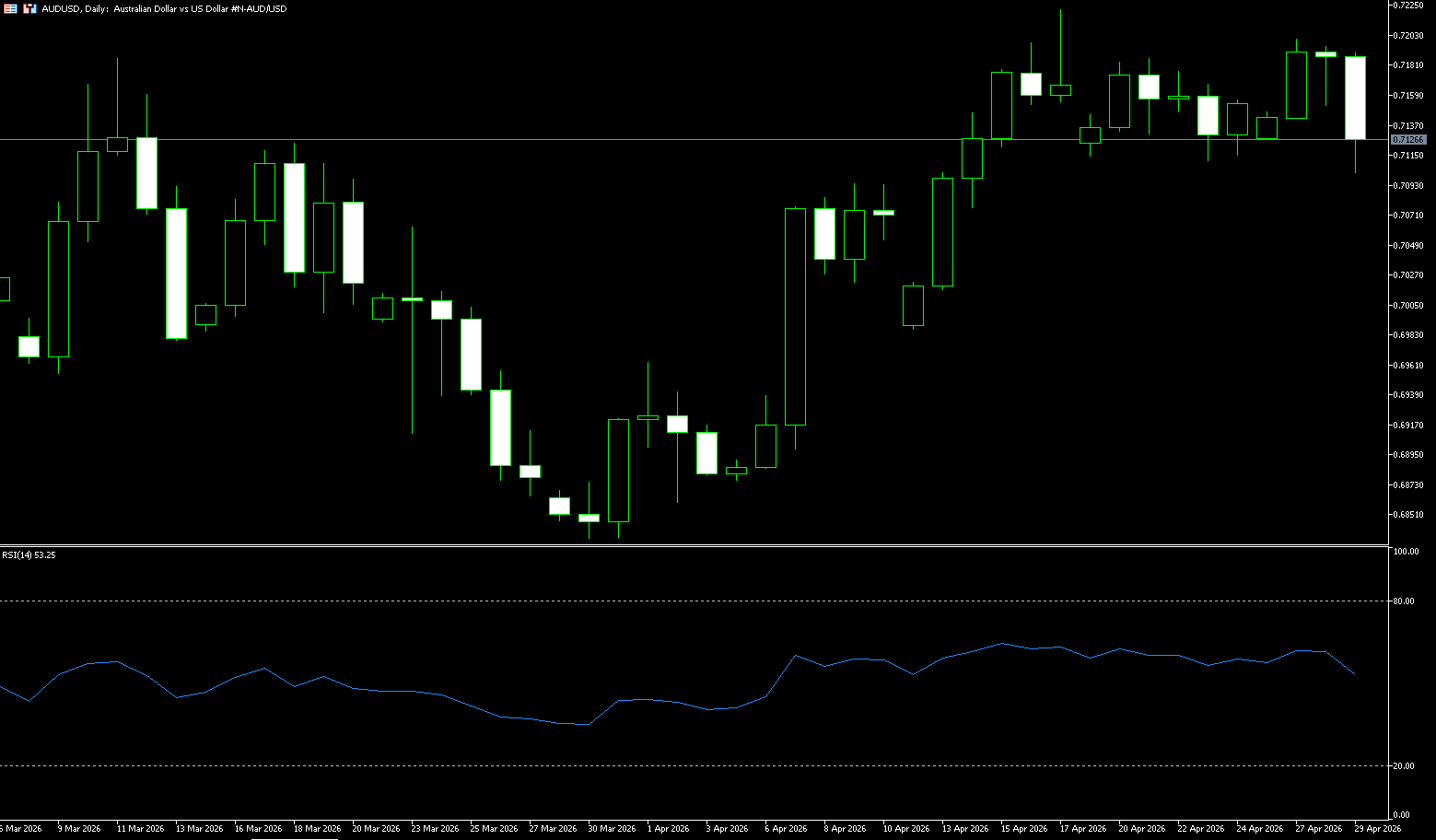Click the white scrollbar thumb at bottom edge
The height and width of the screenshot is (840, 1436).
tap(294, 838)
